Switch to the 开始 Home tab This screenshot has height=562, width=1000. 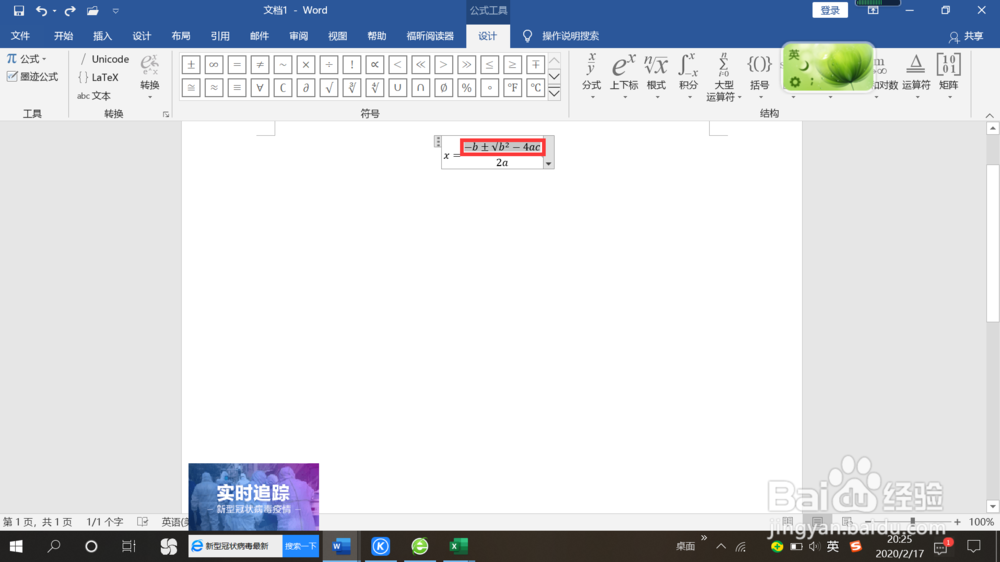click(x=63, y=36)
